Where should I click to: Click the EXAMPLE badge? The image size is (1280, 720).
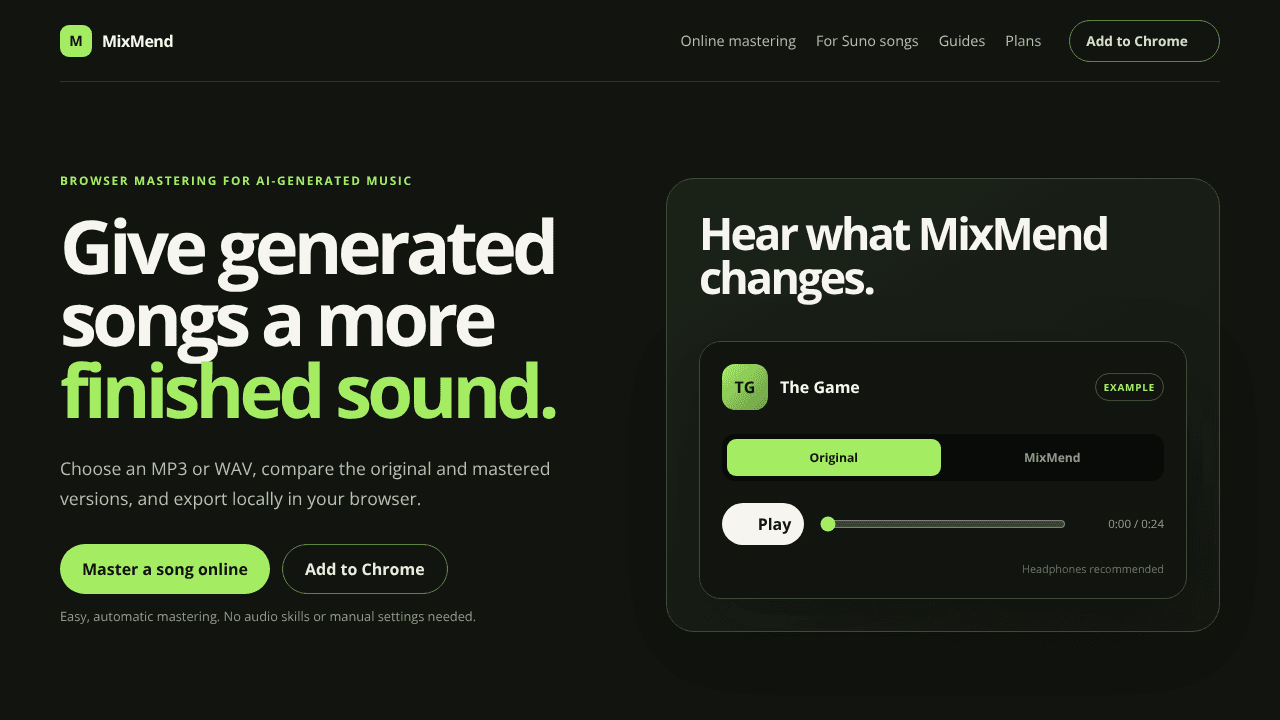point(1129,387)
